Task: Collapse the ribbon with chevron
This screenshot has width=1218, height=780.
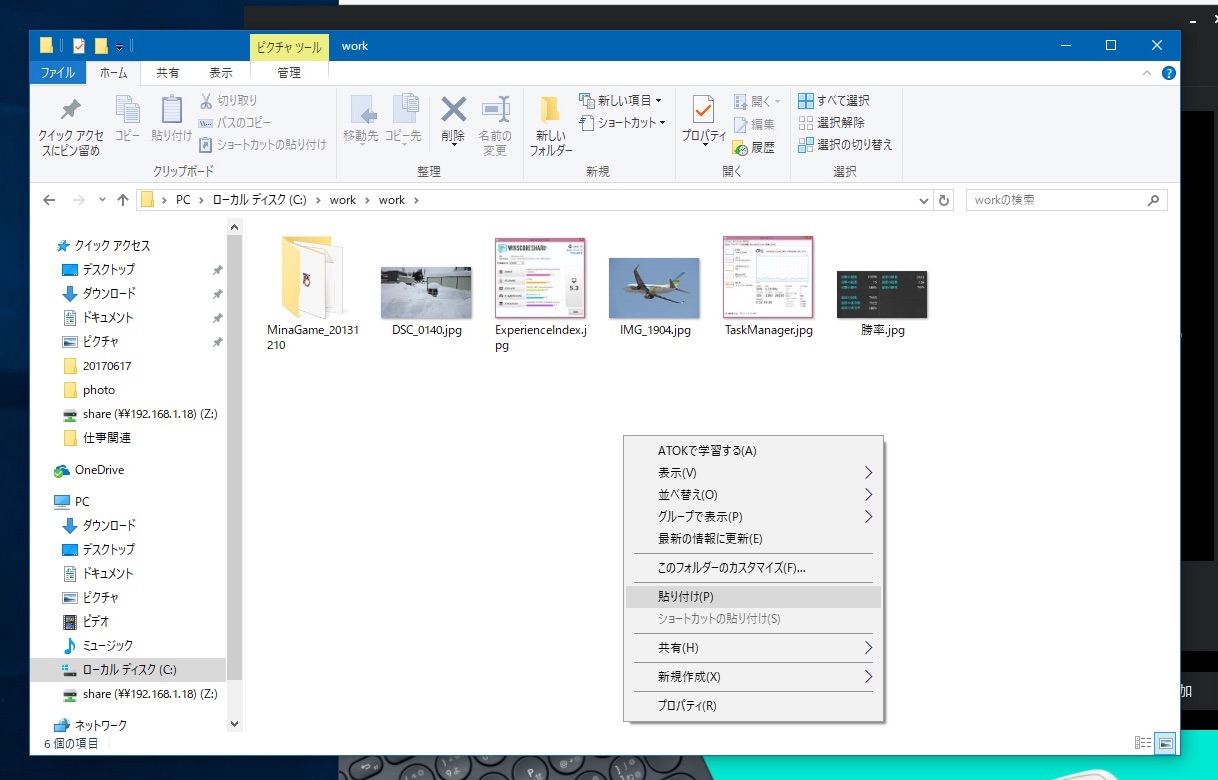Action: pyautogui.click(x=1148, y=73)
